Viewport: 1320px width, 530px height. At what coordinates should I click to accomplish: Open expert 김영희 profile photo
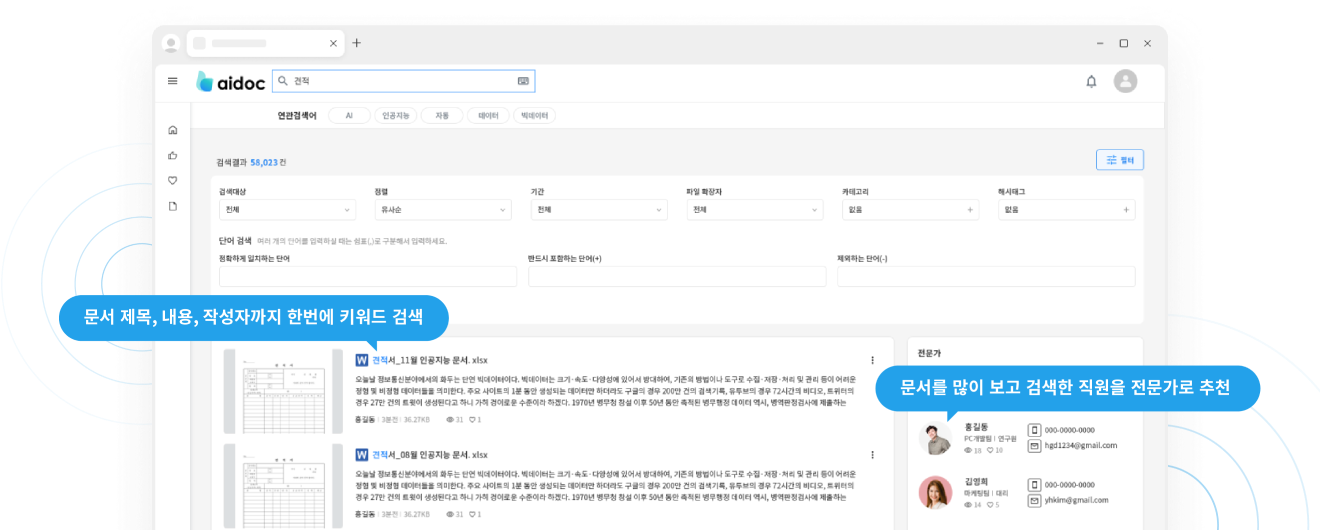936,493
